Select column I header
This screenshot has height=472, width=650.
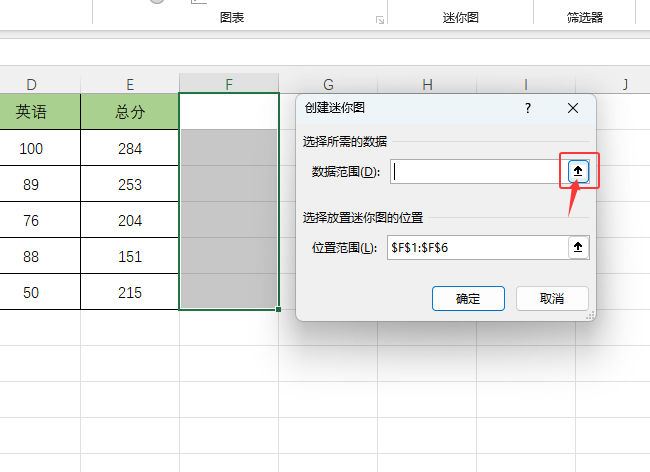coord(526,84)
